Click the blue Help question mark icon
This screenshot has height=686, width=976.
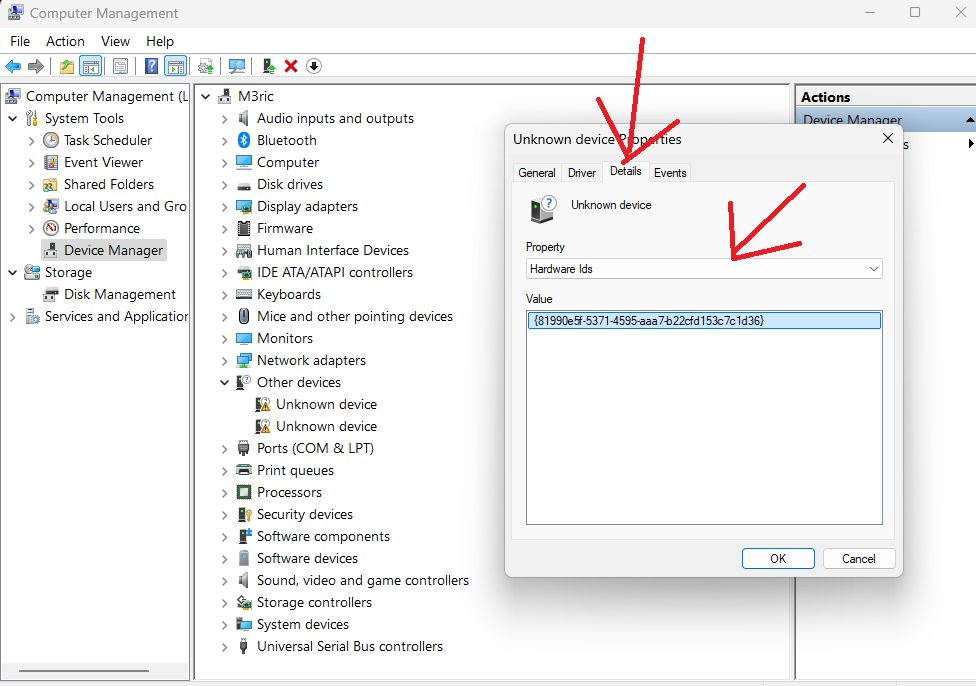(x=151, y=66)
